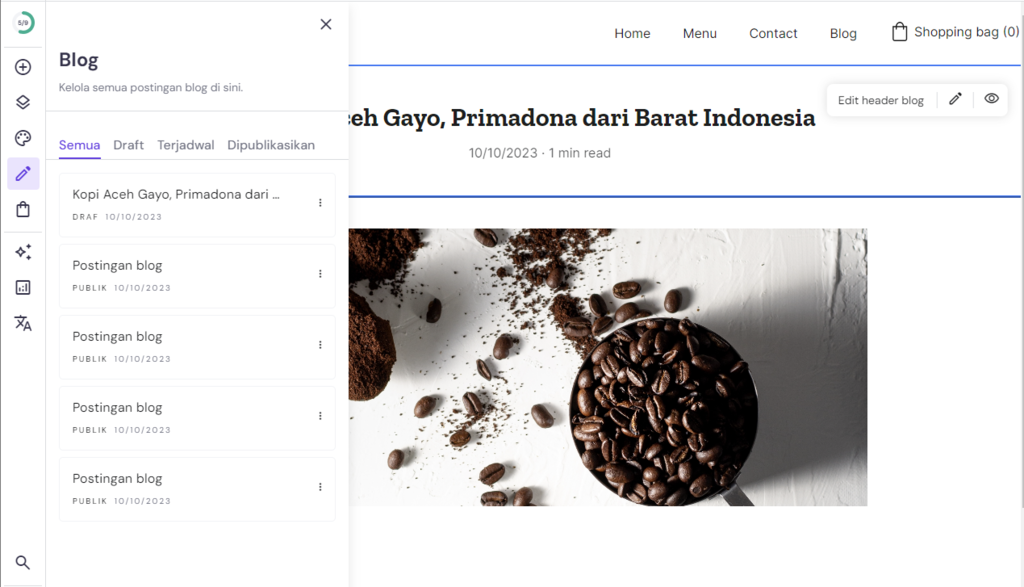Open search with the magnifier icon

coord(22,562)
